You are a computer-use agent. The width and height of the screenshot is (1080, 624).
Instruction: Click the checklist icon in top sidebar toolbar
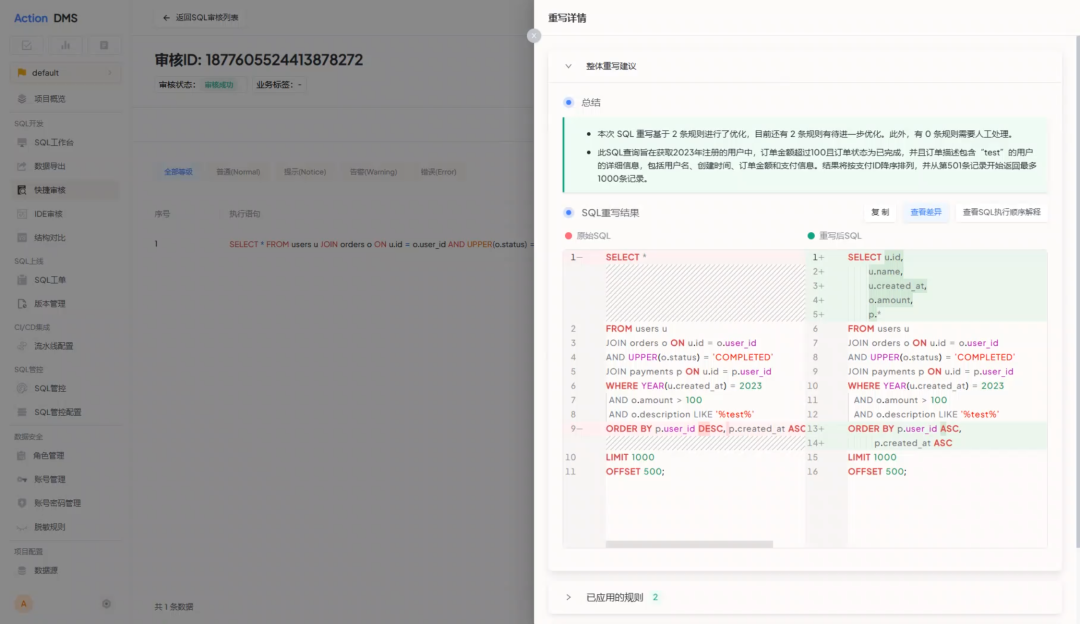click(26, 45)
